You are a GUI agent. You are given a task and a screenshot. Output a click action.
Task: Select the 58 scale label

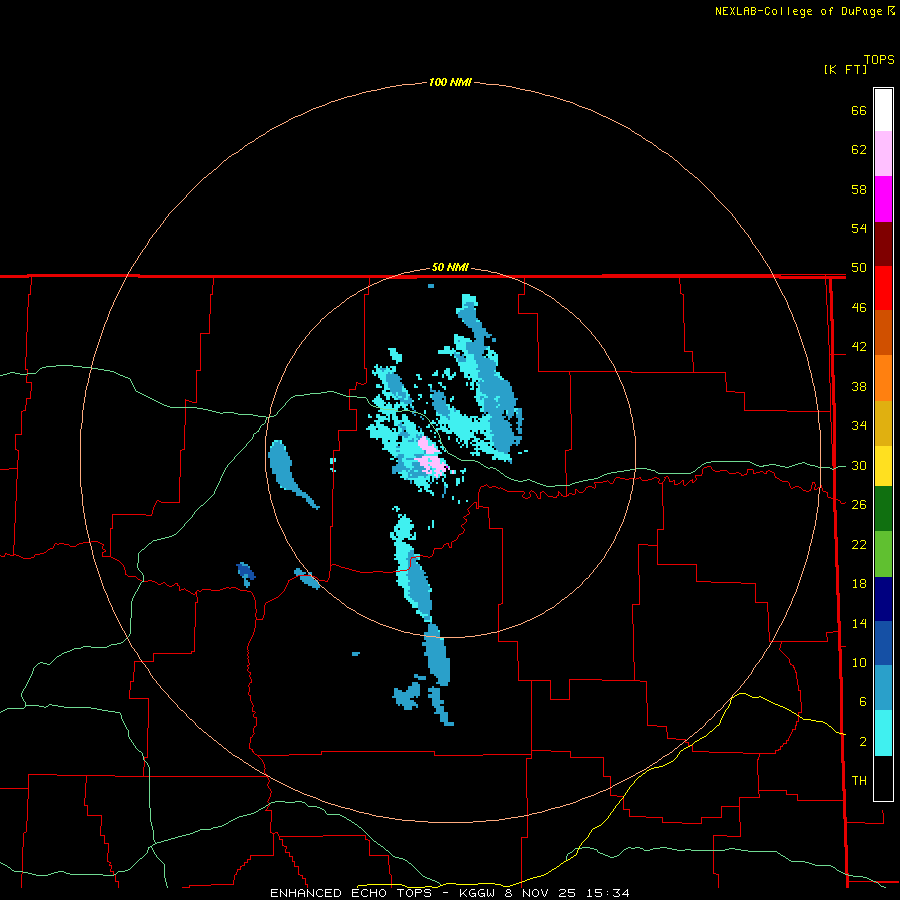point(859,189)
